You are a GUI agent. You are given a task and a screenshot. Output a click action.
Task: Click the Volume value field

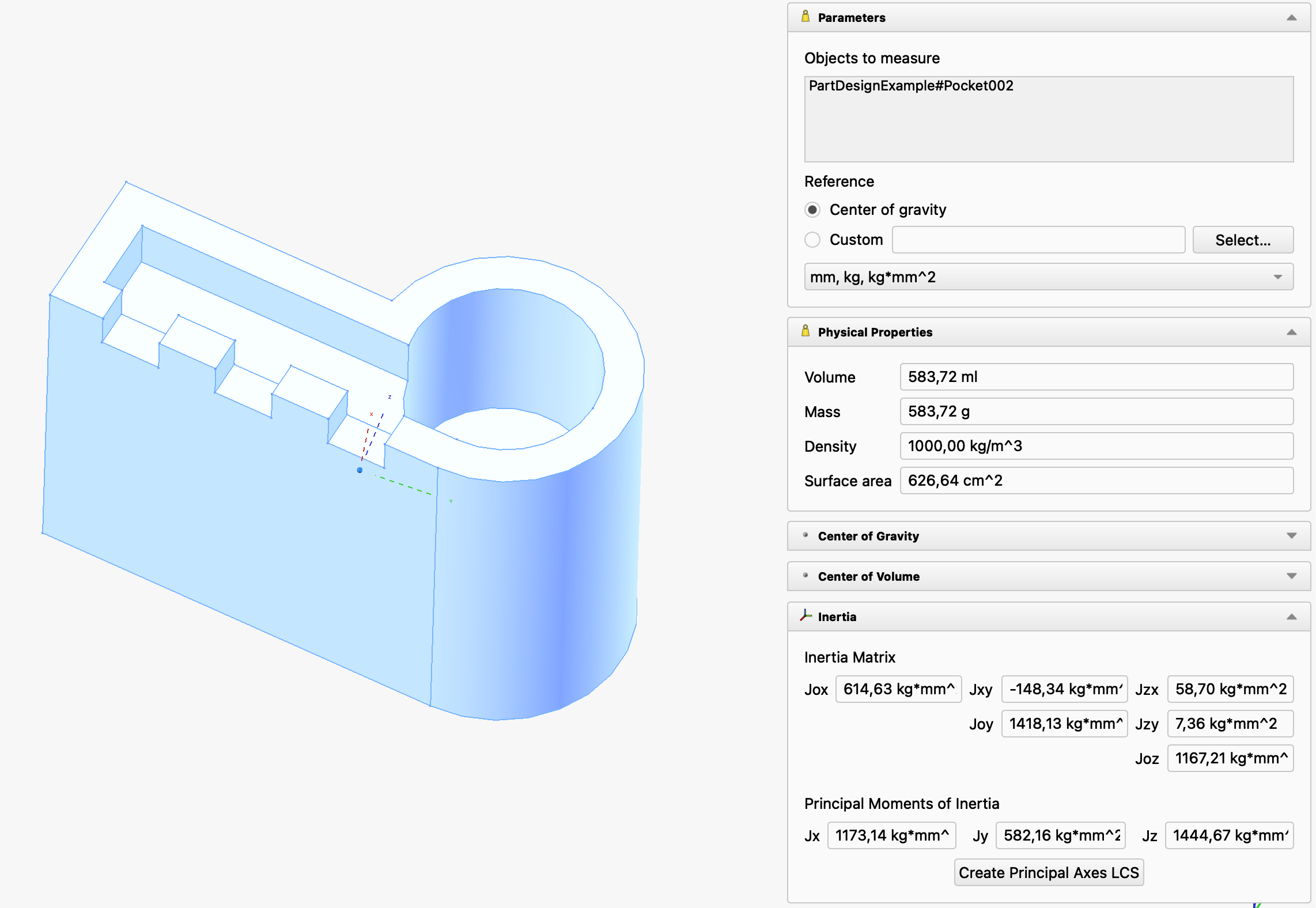[x=1096, y=377]
